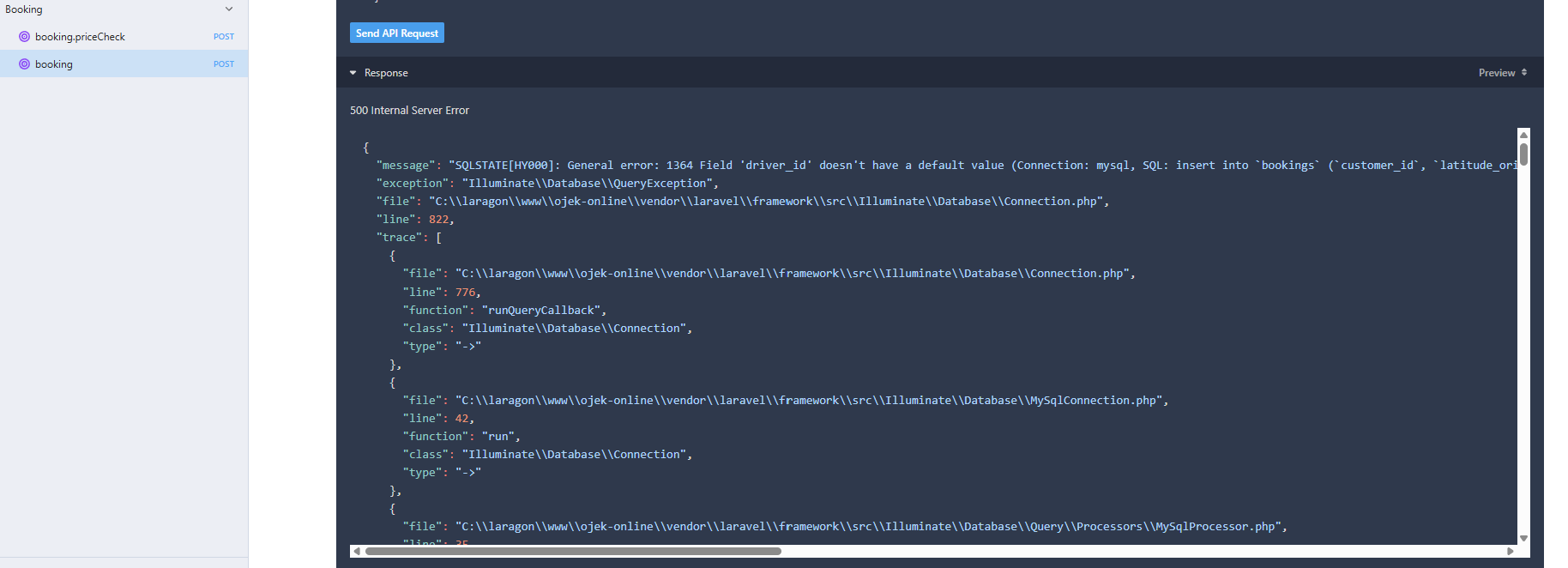Select the booking endpoint in sidebar

pyautogui.click(x=54, y=64)
